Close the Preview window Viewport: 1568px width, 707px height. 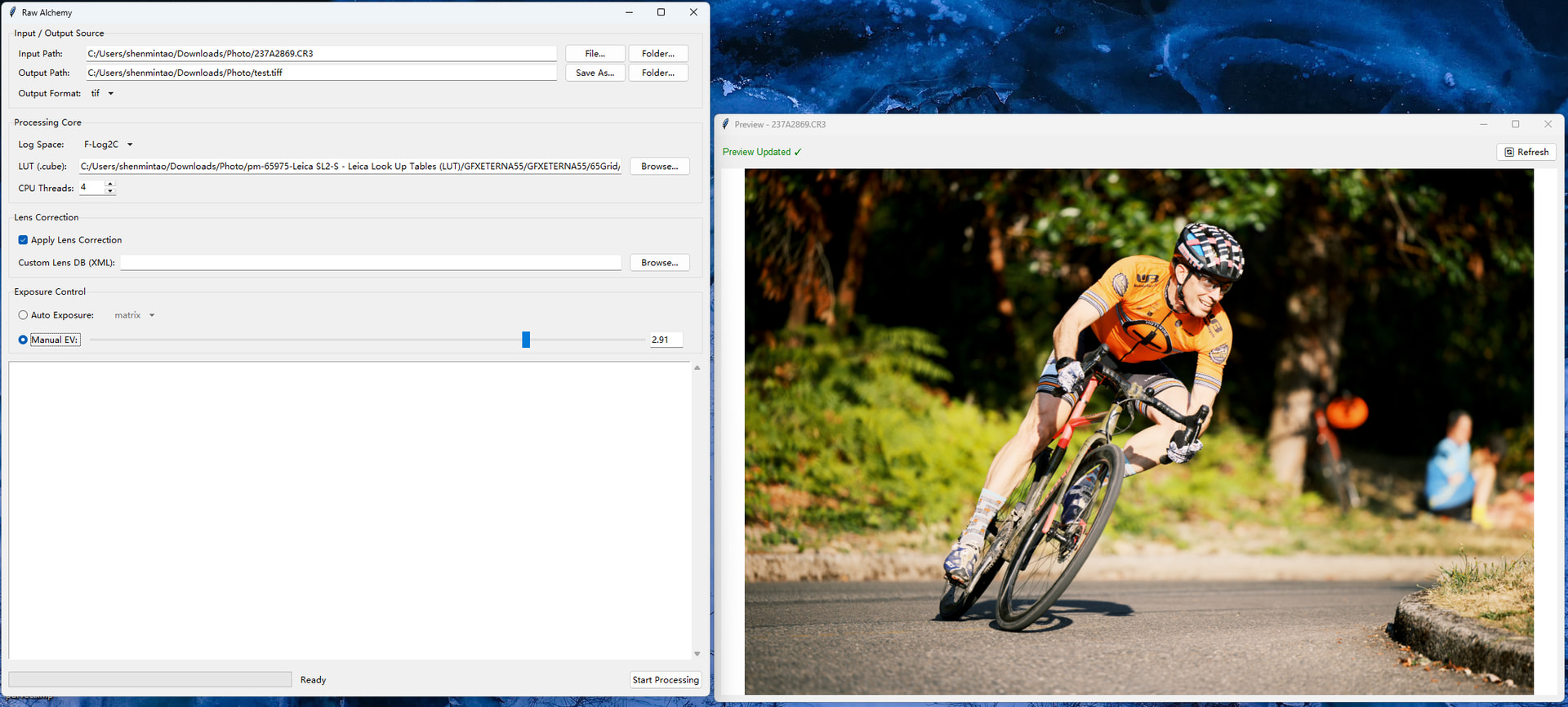pyautogui.click(x=1548, y=124)
